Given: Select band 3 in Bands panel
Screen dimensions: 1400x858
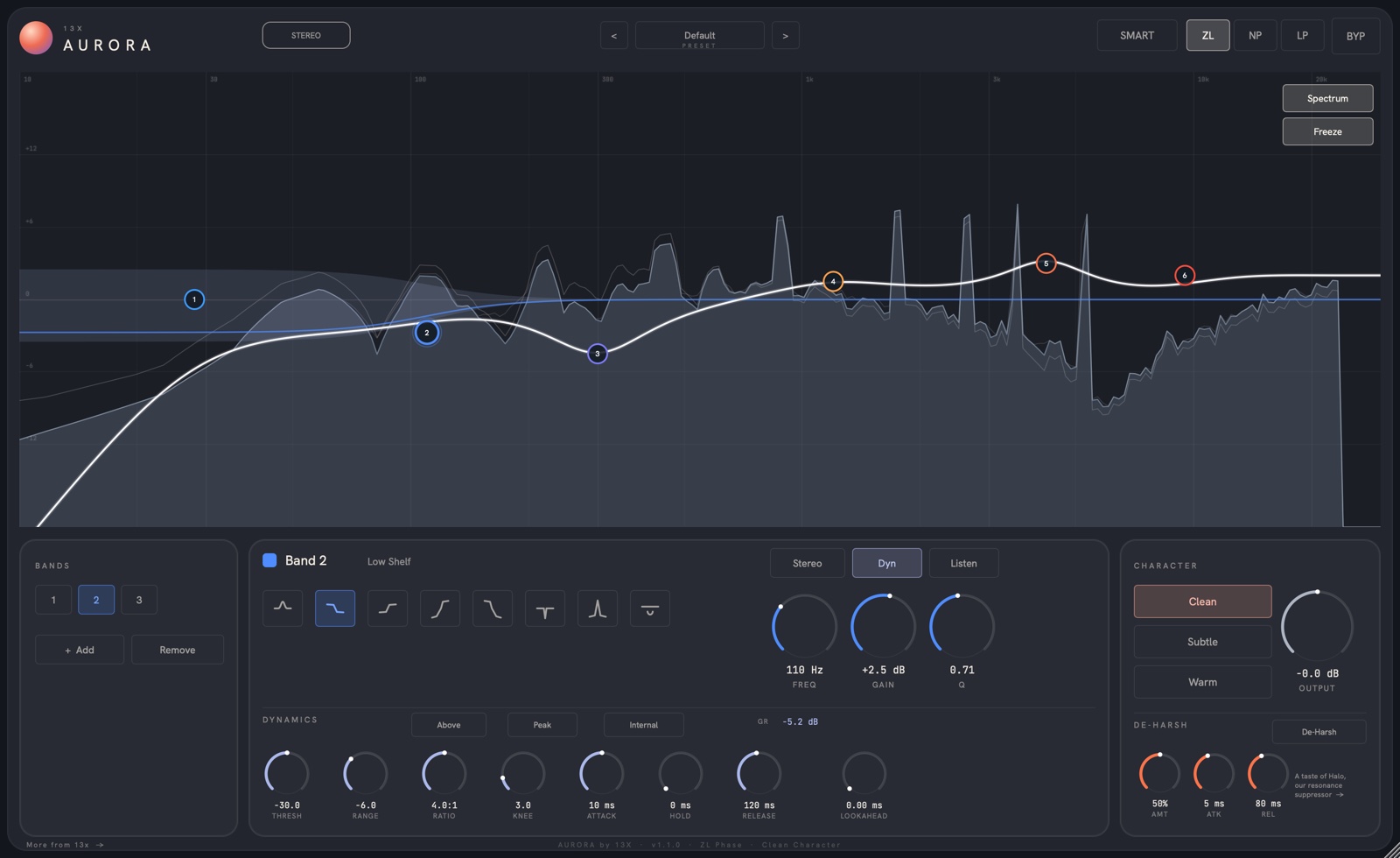Looking at the screenshot, I should [139, 600].
